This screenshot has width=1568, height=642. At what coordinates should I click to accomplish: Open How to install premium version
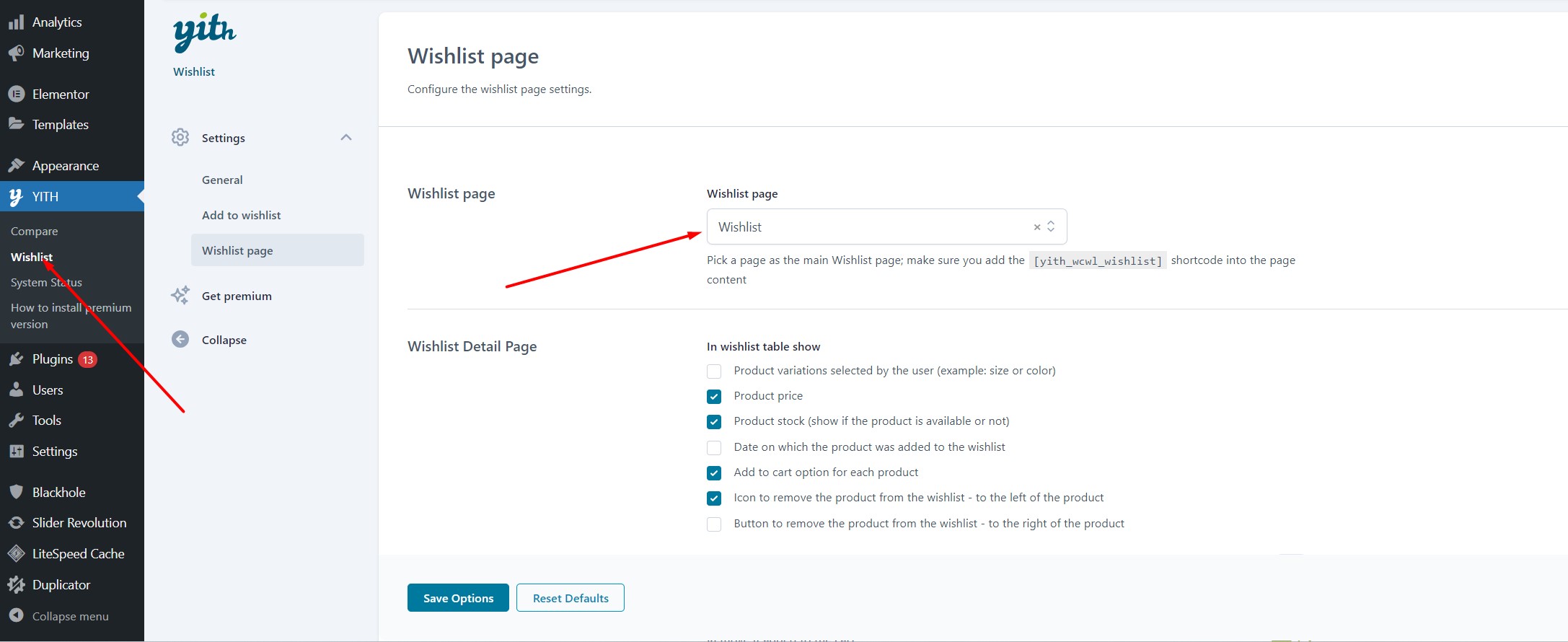tap(71, 316)
